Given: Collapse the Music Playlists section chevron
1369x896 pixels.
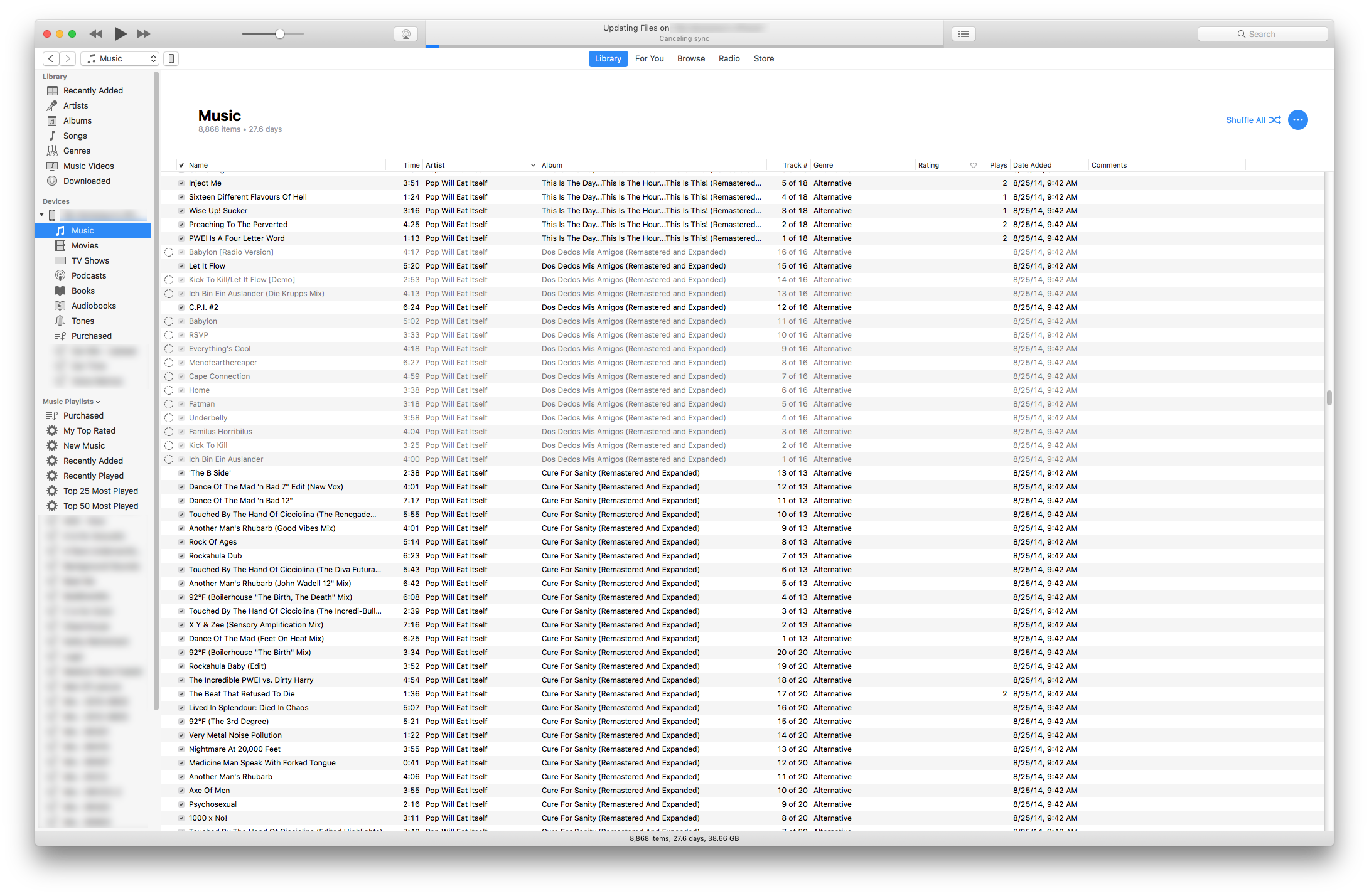Looking at the screenshot, I should (x=99, y=402).
